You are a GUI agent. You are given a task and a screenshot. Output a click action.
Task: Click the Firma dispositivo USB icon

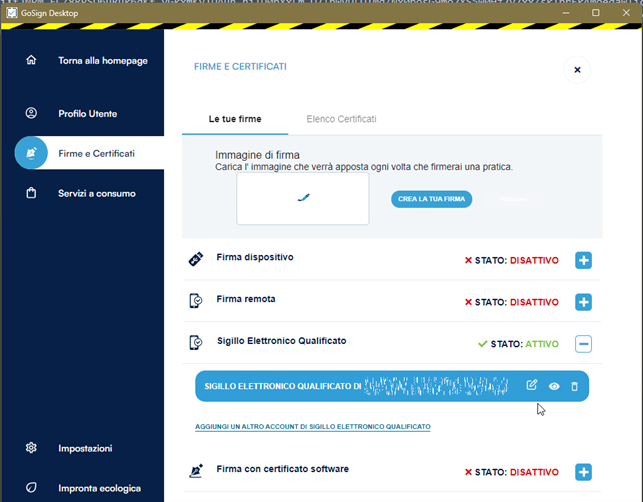[196, 259]
